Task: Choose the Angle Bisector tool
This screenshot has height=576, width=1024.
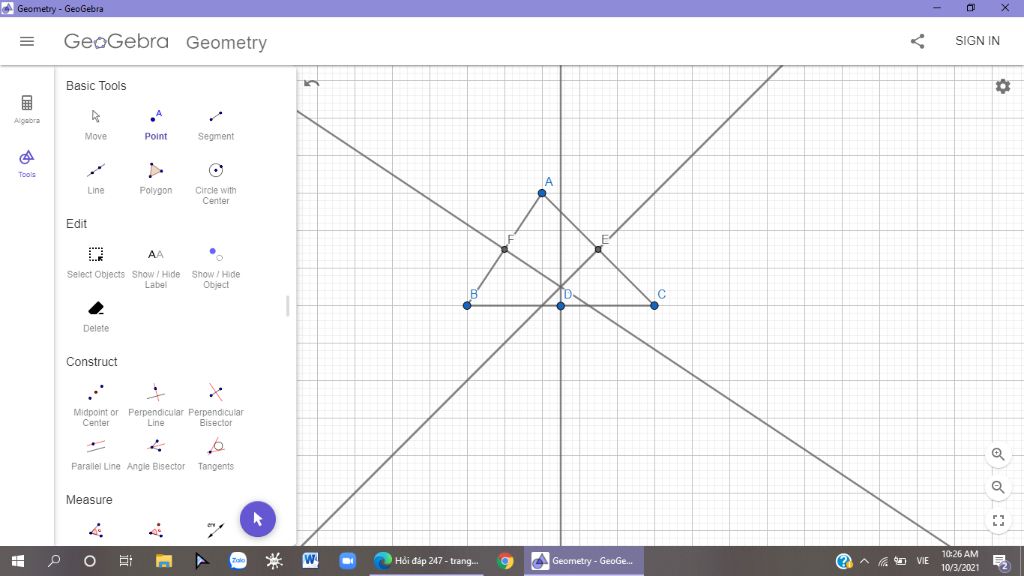Action: click(155, 455)
